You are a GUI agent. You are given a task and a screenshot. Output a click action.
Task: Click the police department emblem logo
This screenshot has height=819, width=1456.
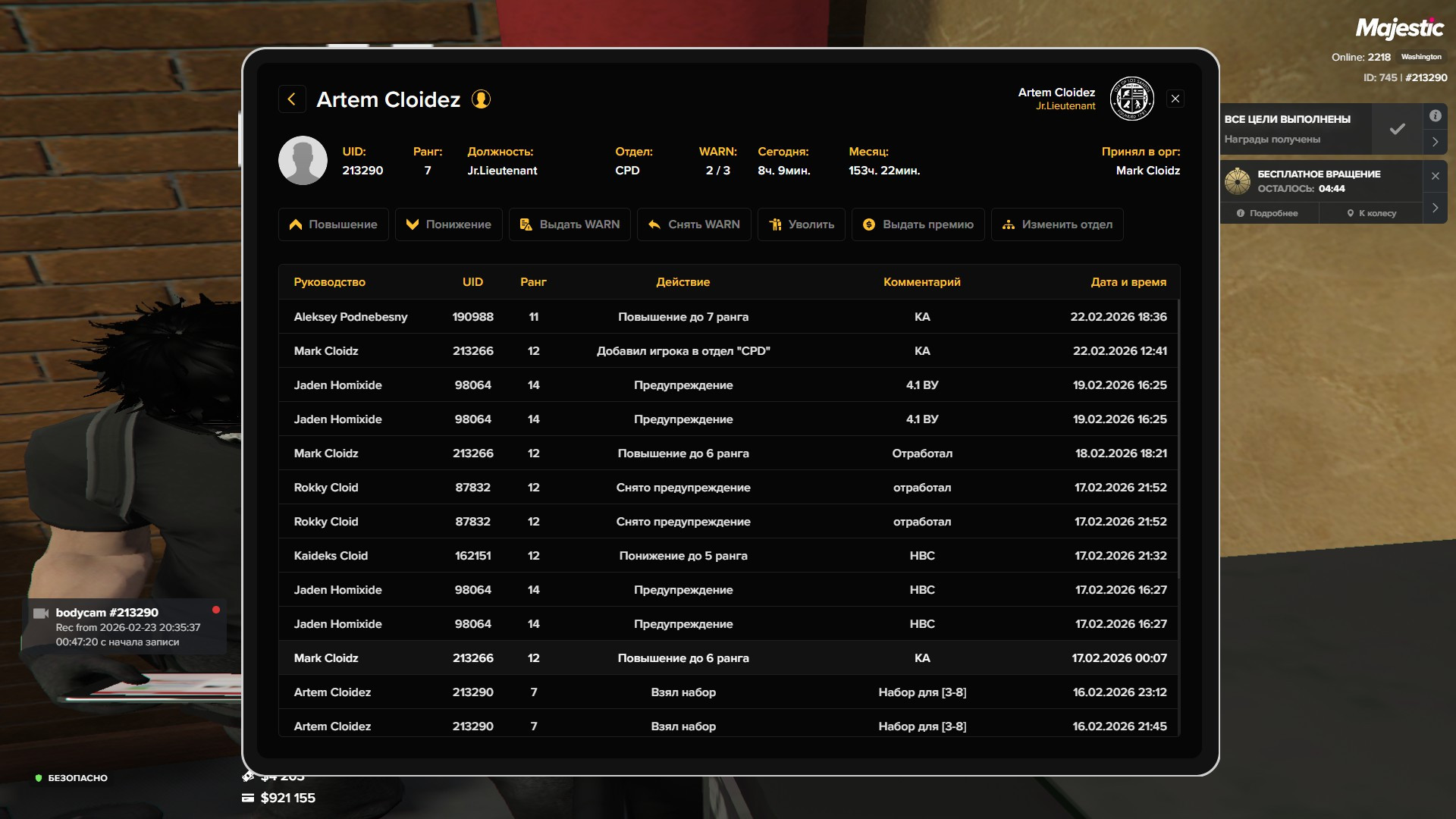(x=1131, y=99)
